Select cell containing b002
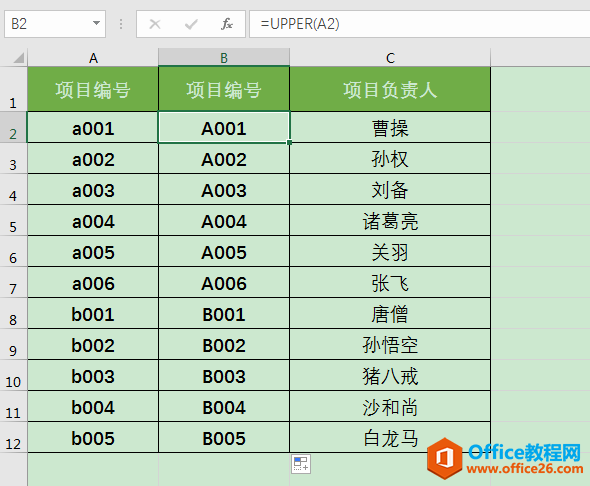This screenshot has width=590, height=486. pos(93,345)
